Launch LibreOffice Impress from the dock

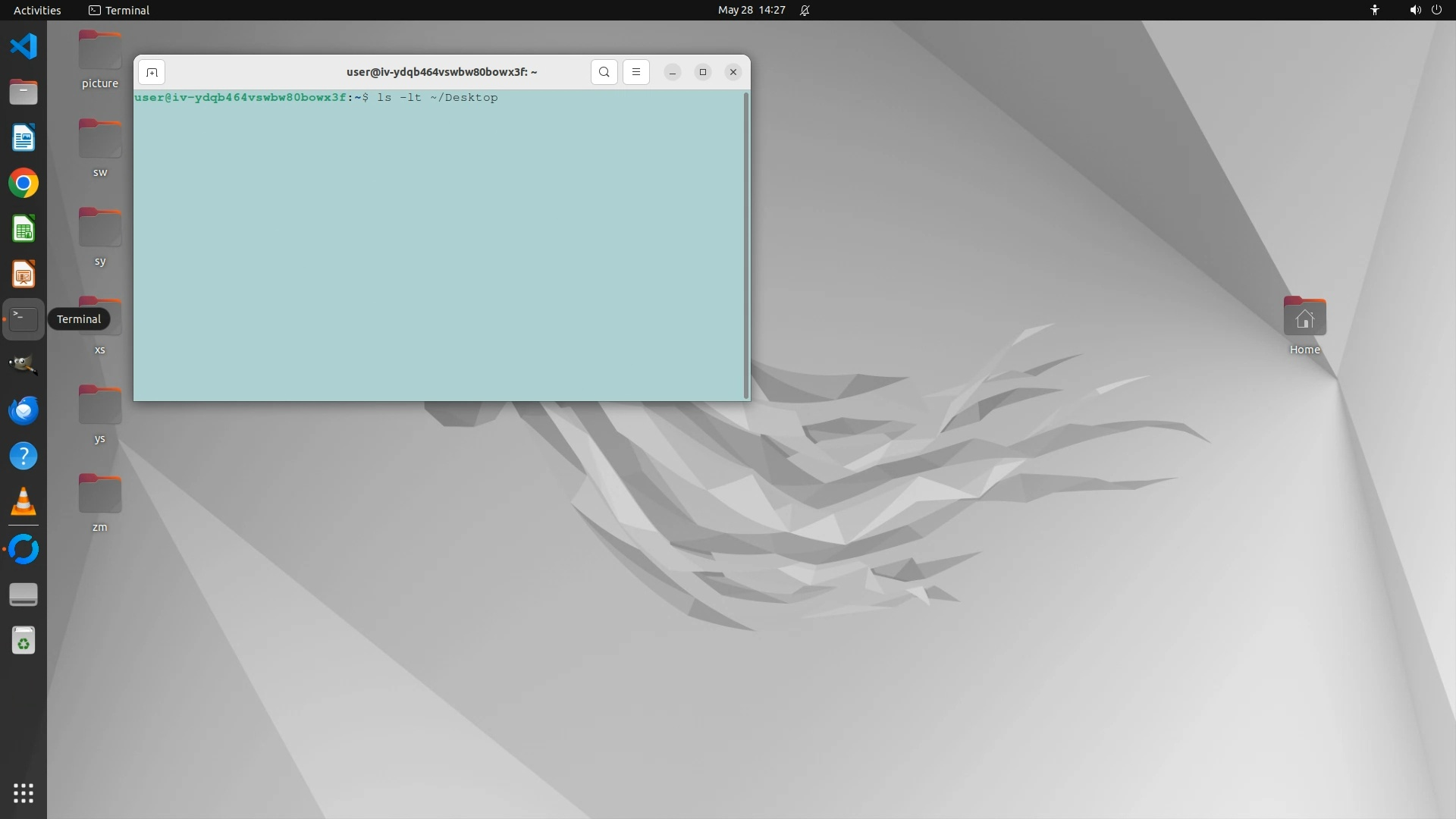(24, 275)
